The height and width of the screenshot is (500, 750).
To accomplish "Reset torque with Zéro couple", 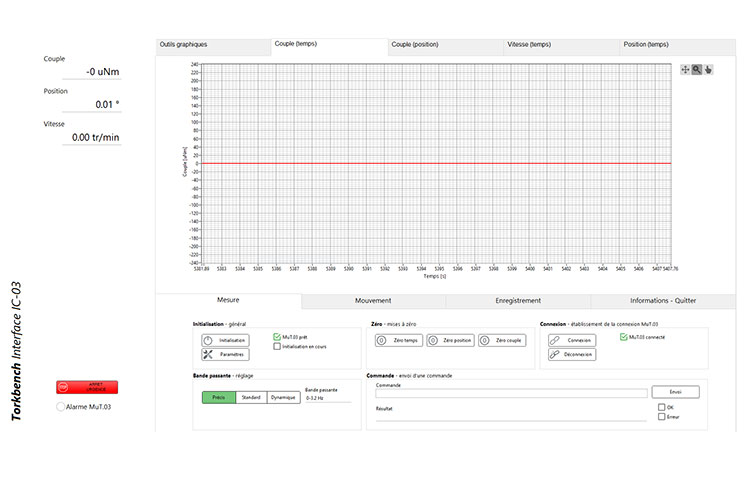I will pyautogui.click(x=502, y=340).
